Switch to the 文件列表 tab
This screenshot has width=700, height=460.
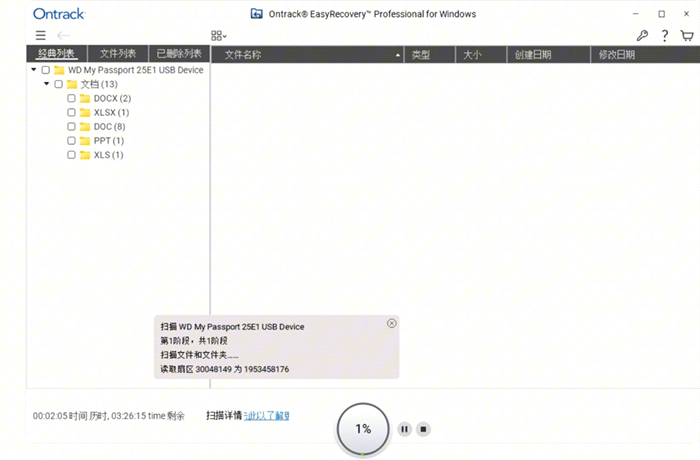click(x=118, y=54)
